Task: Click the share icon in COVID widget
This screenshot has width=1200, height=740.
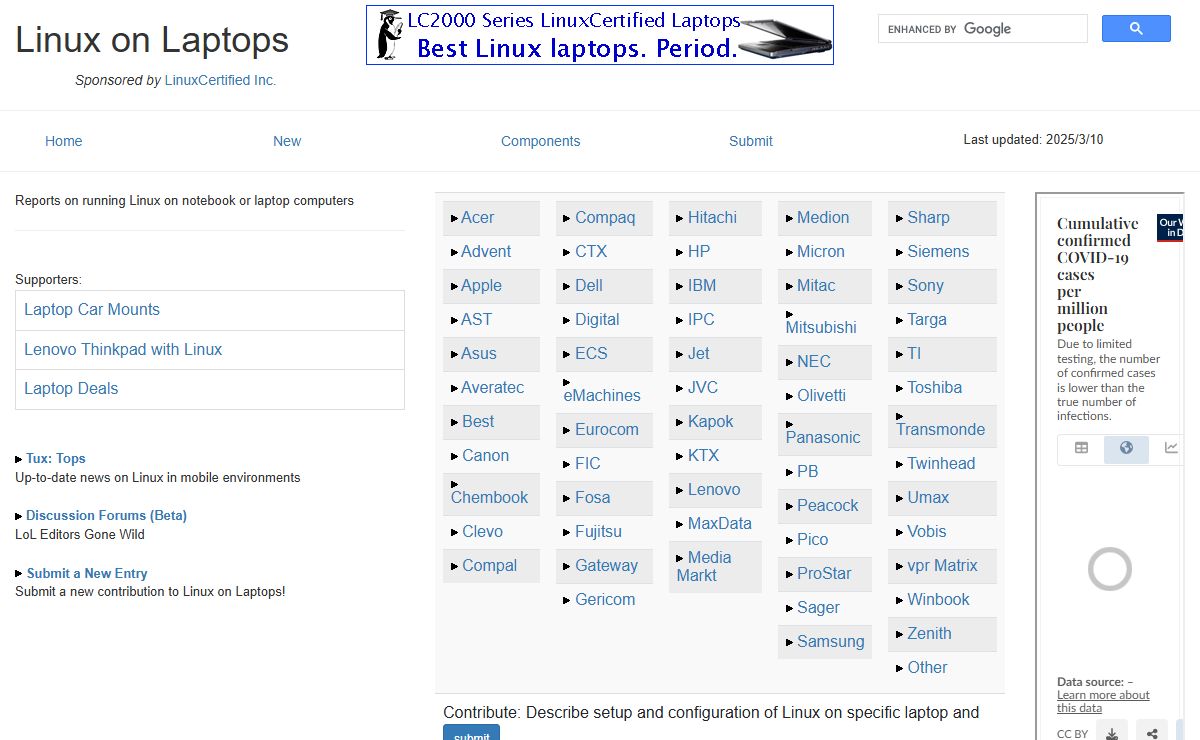Action: pos(1153,732)
